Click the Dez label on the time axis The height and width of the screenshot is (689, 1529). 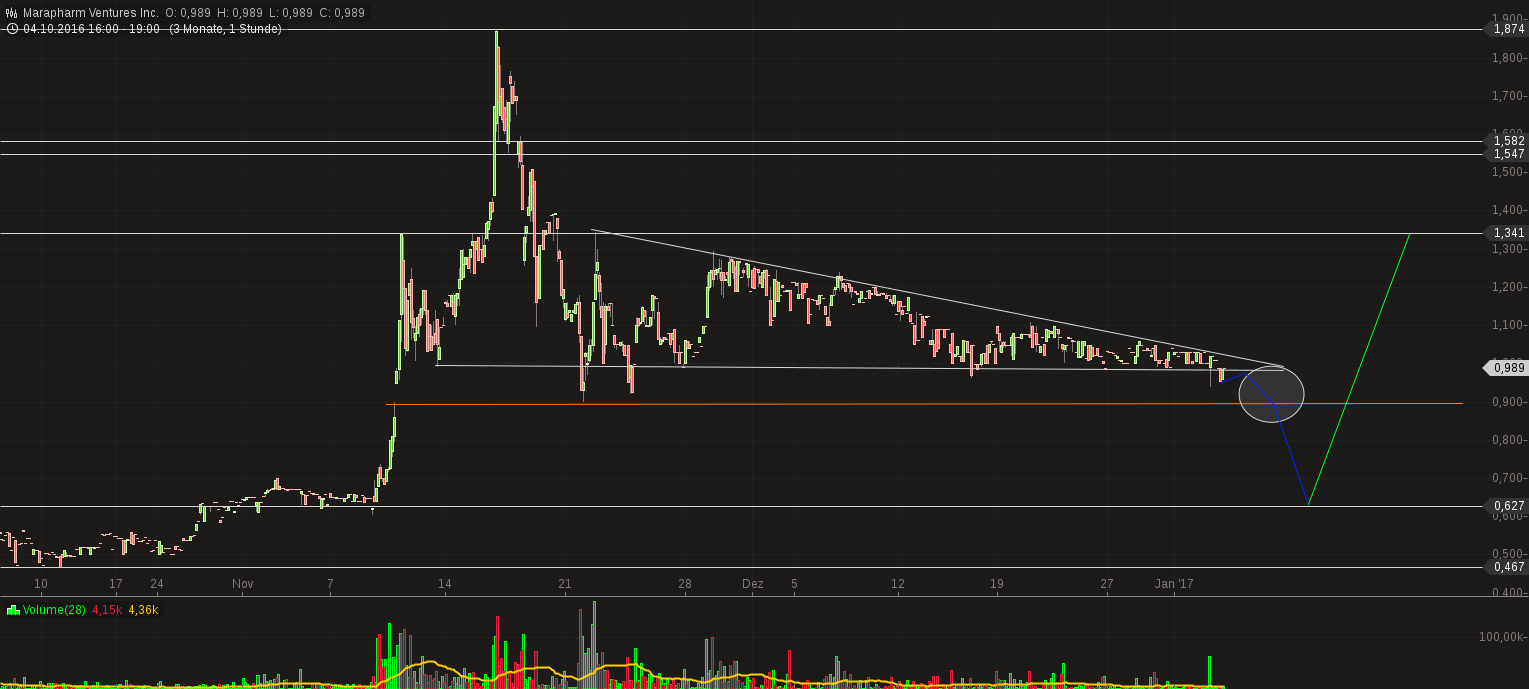753,584
